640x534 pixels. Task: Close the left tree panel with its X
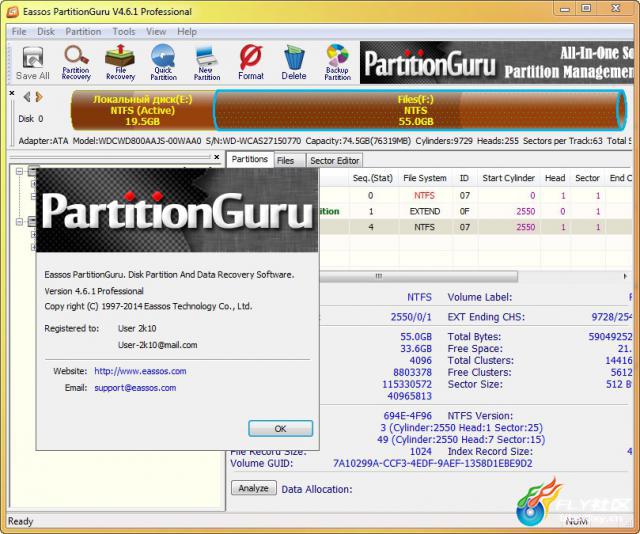tap(217, 157)
